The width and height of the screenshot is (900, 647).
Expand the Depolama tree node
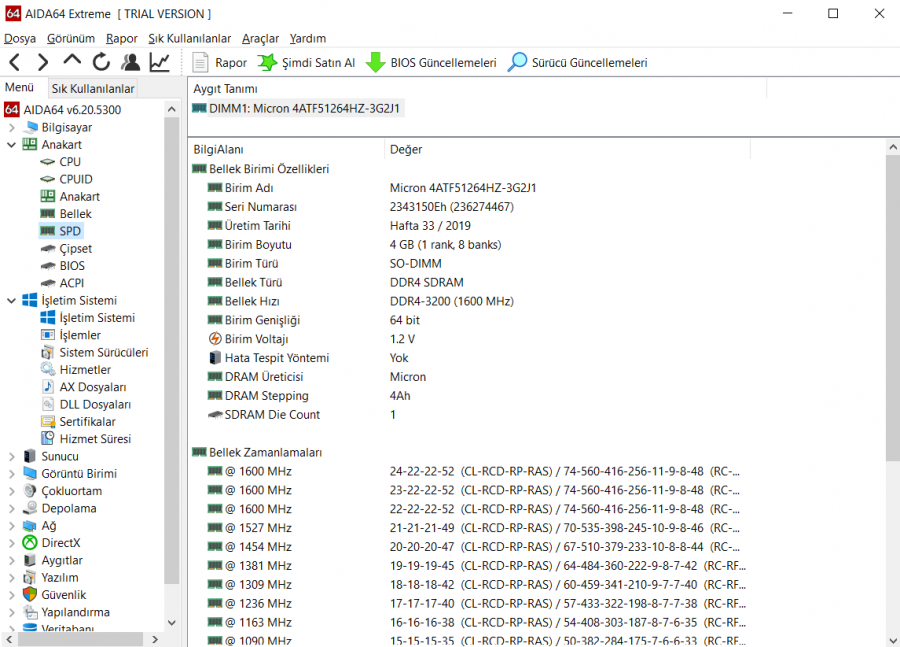pyautogui.click(x=11, y=509)
